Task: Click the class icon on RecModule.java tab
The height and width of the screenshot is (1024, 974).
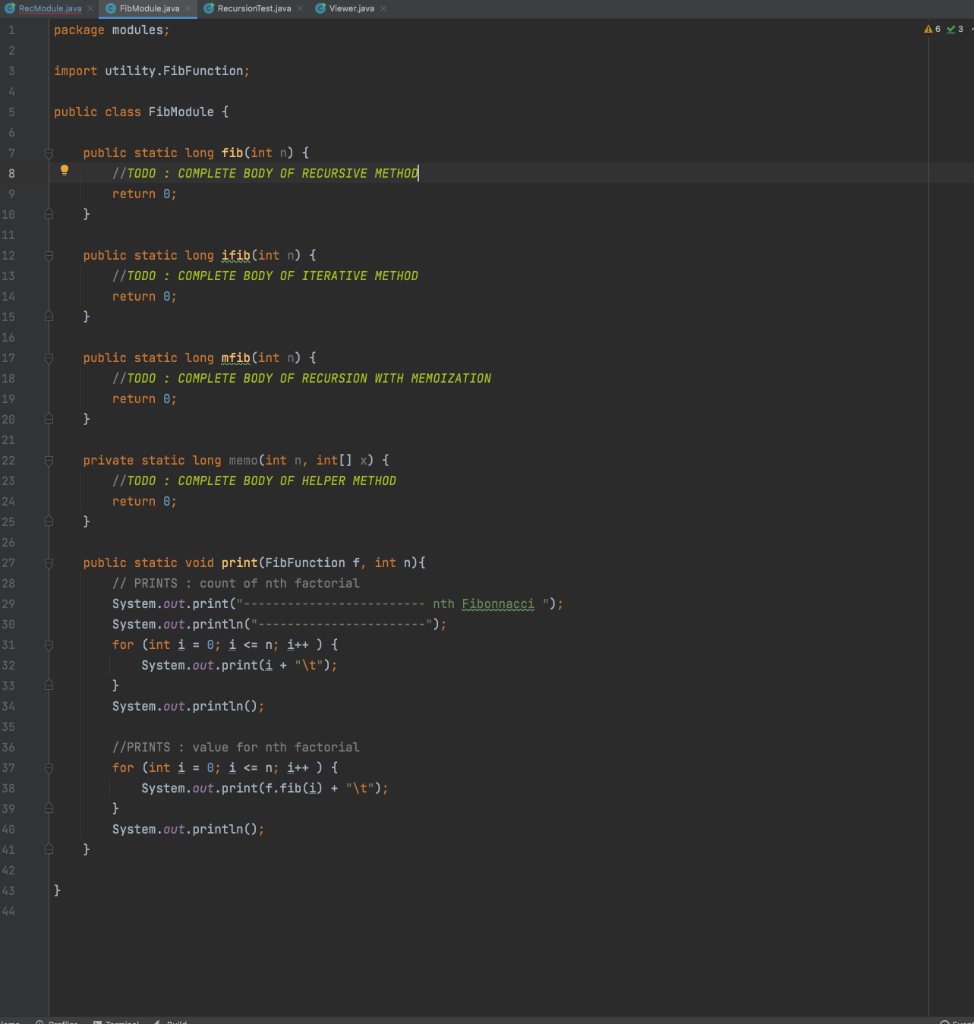Action: [10, 8]
